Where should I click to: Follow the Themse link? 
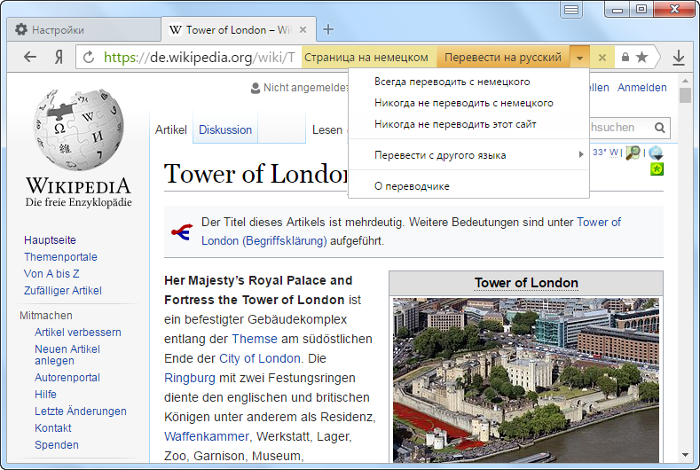point(254,339)
